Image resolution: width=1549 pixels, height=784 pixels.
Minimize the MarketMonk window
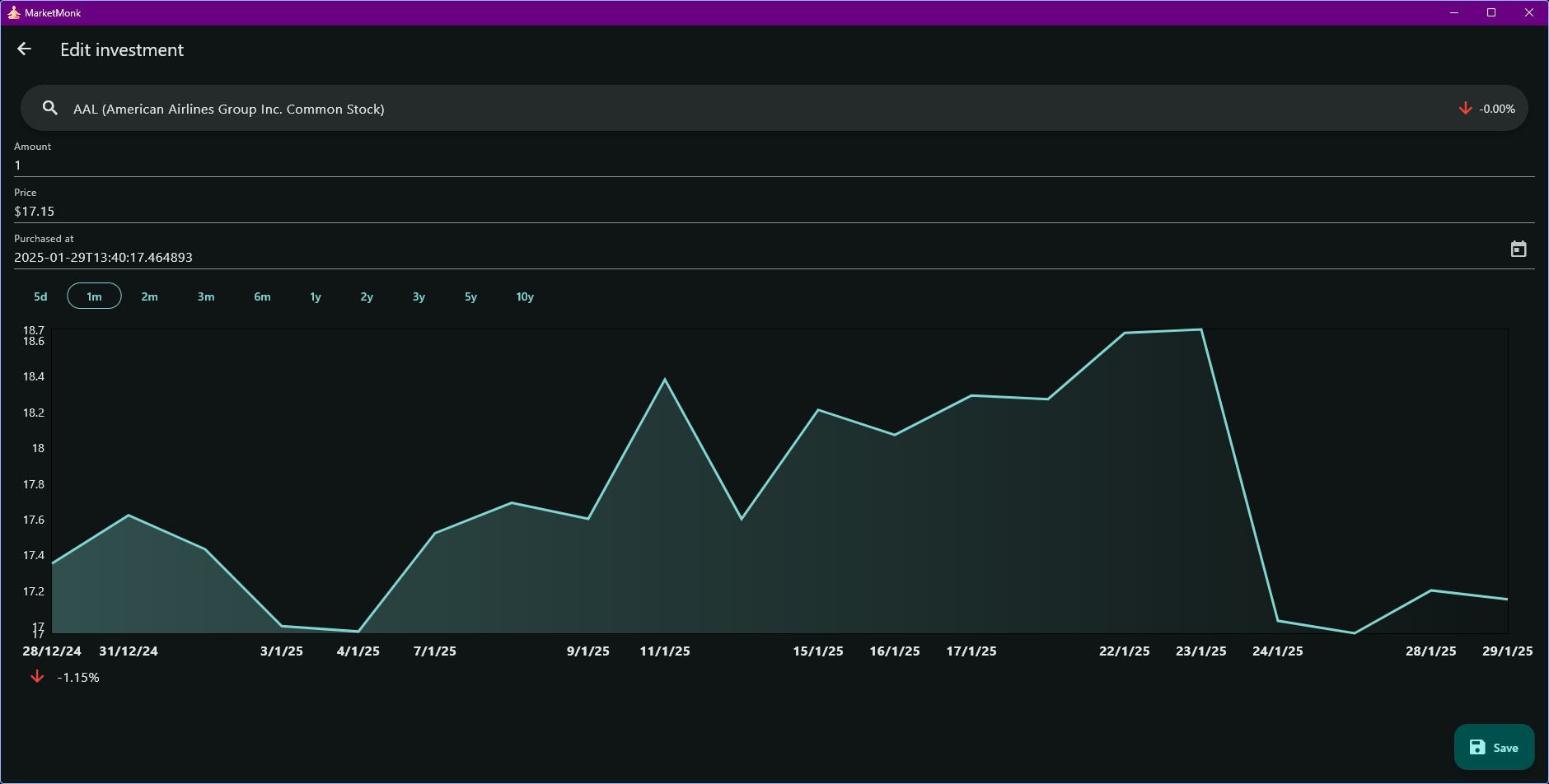pos(1454,12)
